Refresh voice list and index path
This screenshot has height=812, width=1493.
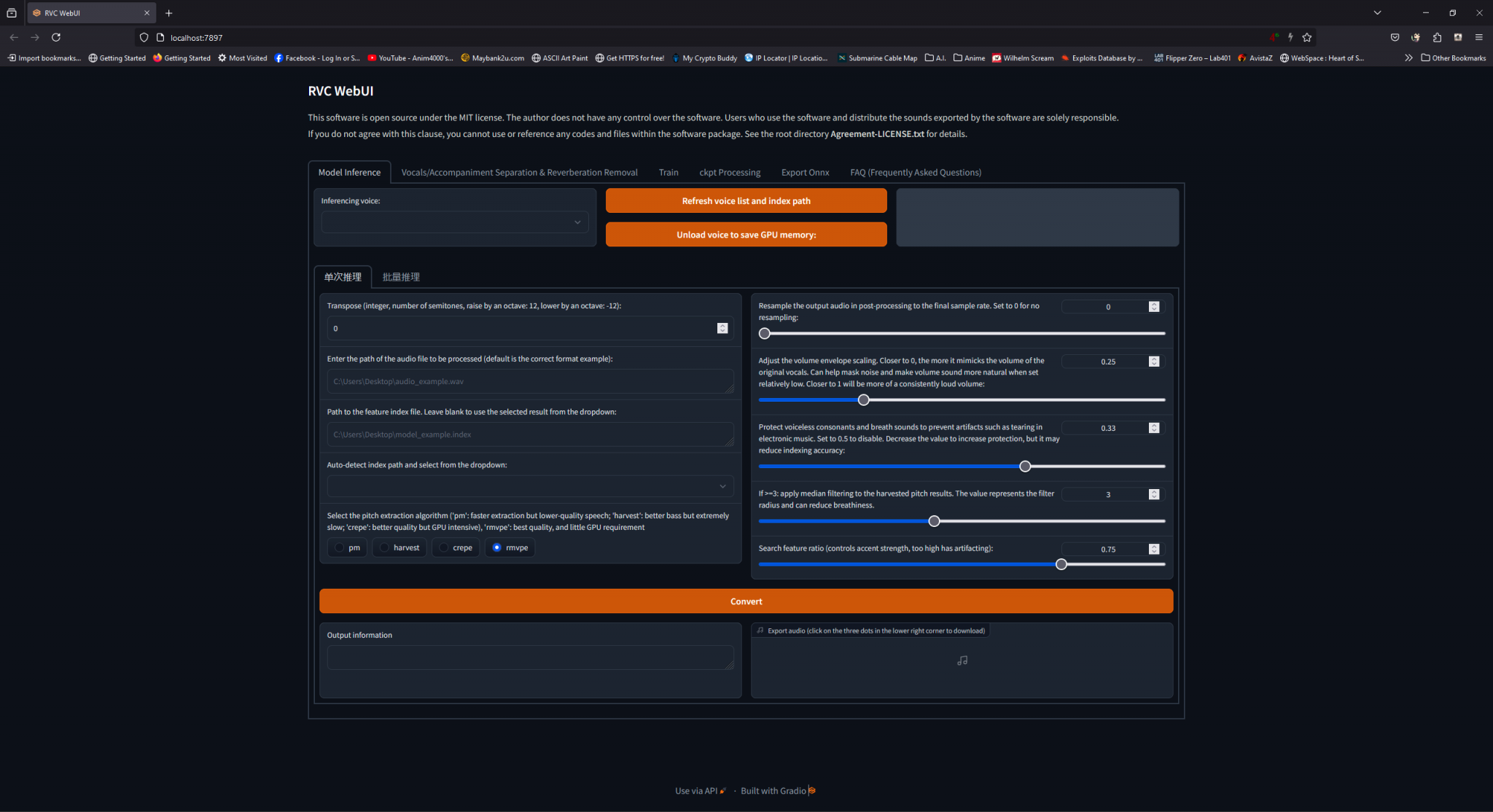[746, 200]
